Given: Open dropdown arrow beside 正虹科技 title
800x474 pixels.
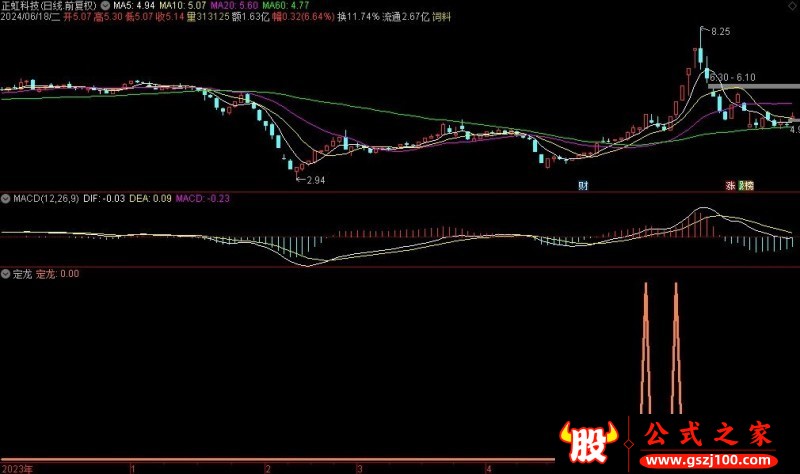Looking at the screenshot, I should (105, 6).
